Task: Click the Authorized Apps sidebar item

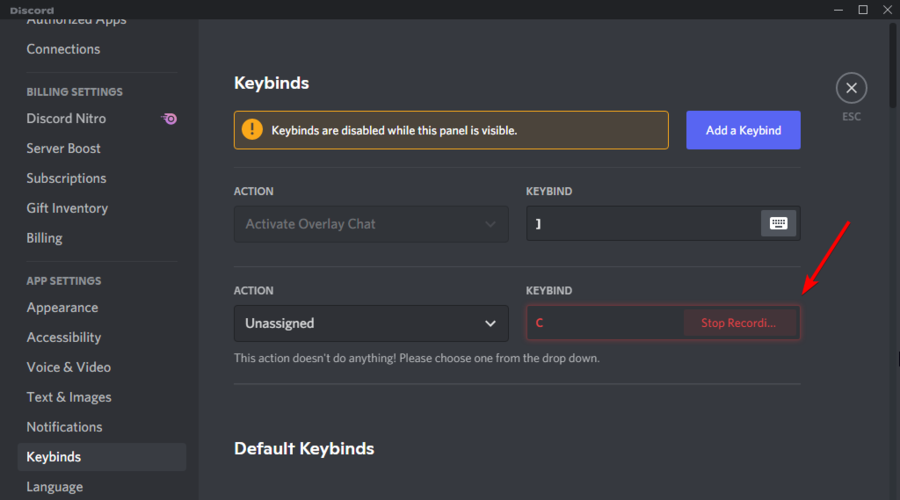Action: 76,23
